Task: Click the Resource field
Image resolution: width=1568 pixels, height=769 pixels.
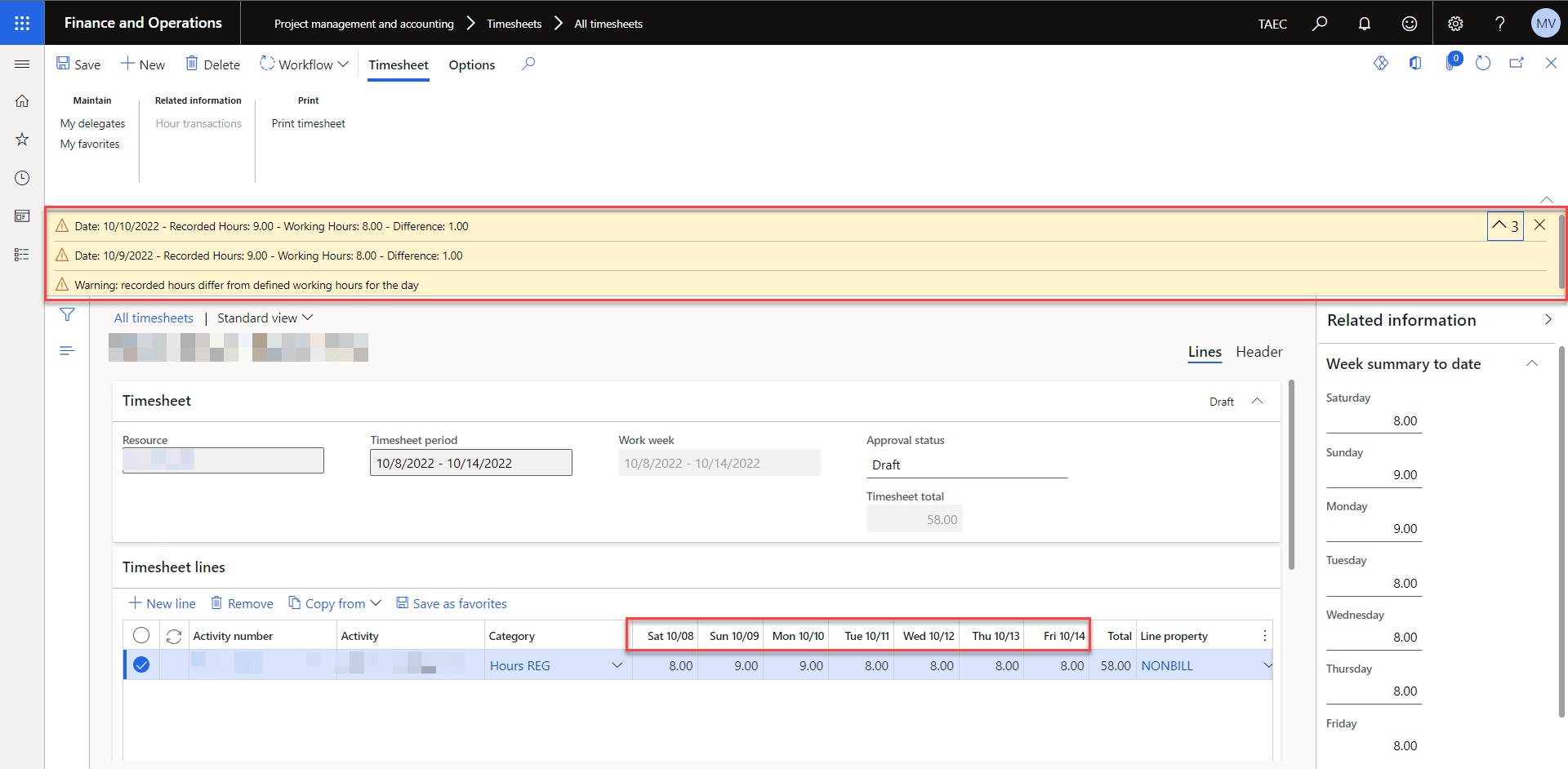Action: [x=223, y=460]
